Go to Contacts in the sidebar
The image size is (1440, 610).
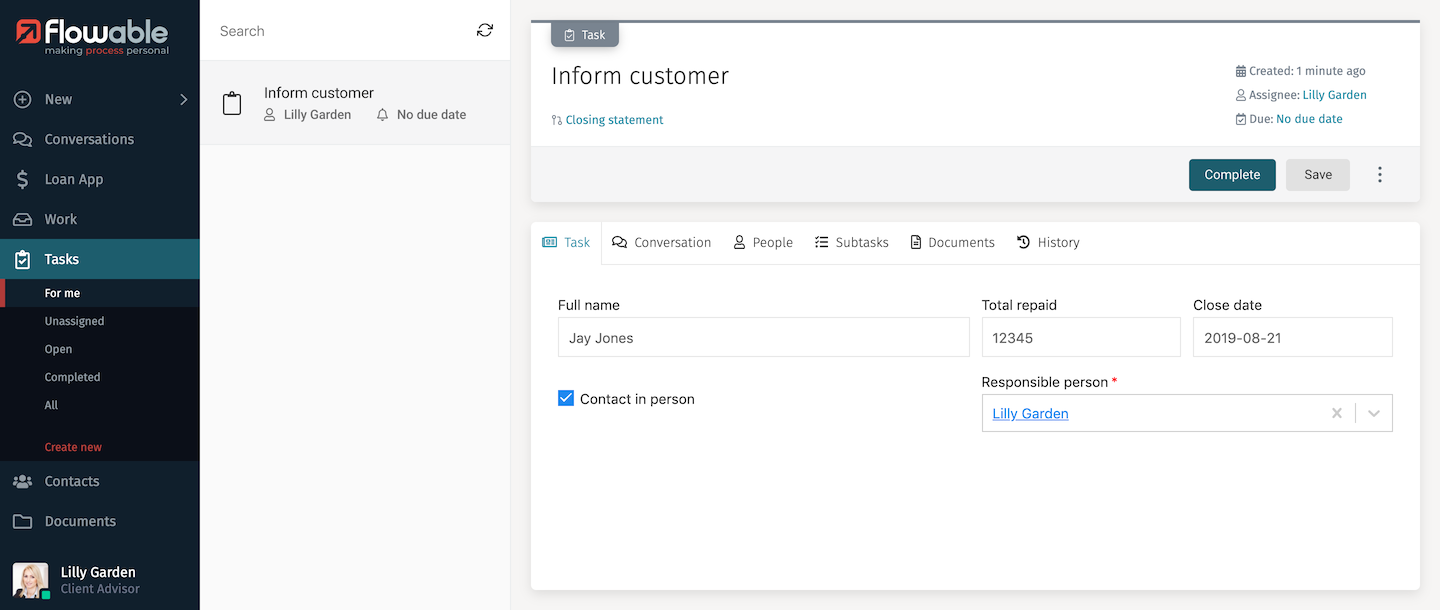point(71,481)
